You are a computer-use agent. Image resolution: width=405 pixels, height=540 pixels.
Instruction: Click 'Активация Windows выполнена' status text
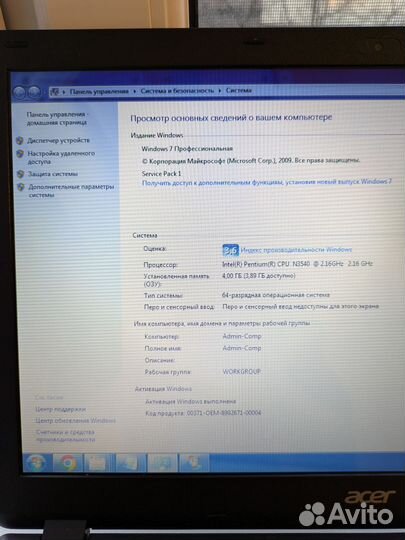coord(191,402)
